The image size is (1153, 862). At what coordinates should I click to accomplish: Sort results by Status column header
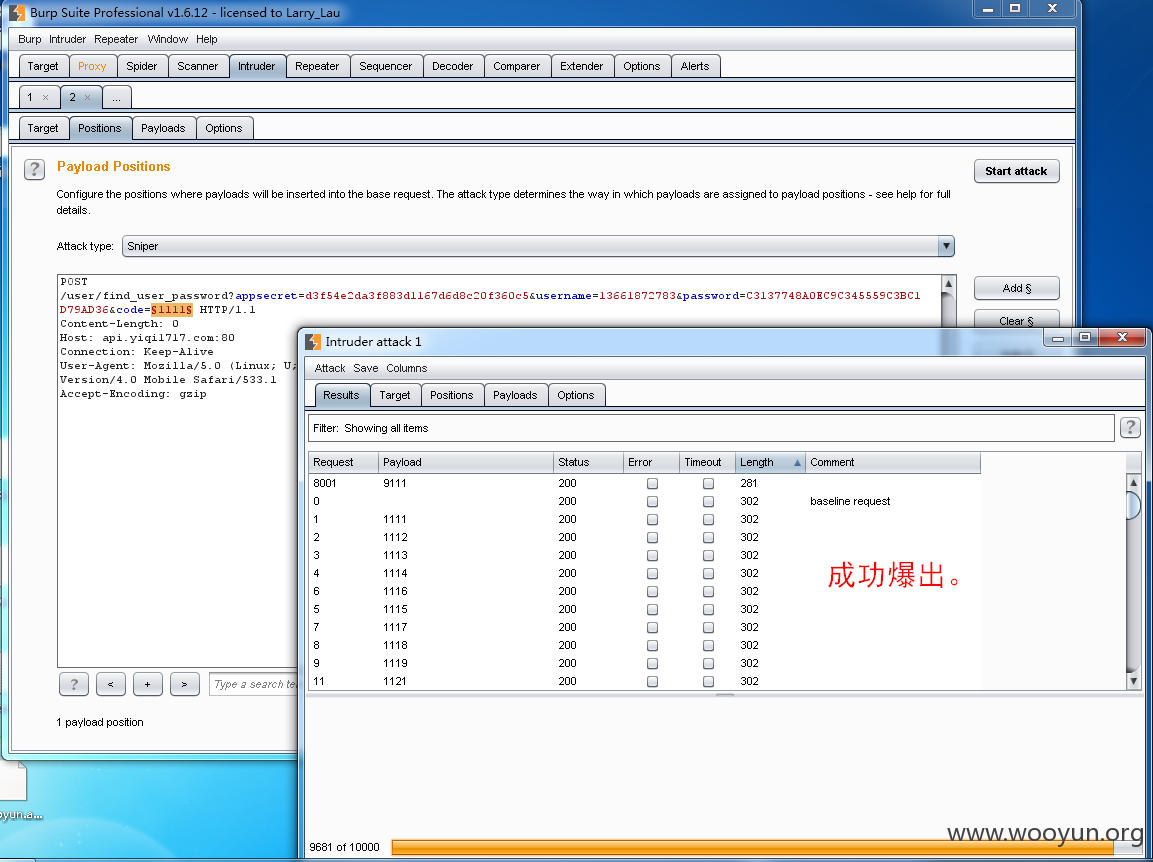pyautogui.click(x=588, y=462)
